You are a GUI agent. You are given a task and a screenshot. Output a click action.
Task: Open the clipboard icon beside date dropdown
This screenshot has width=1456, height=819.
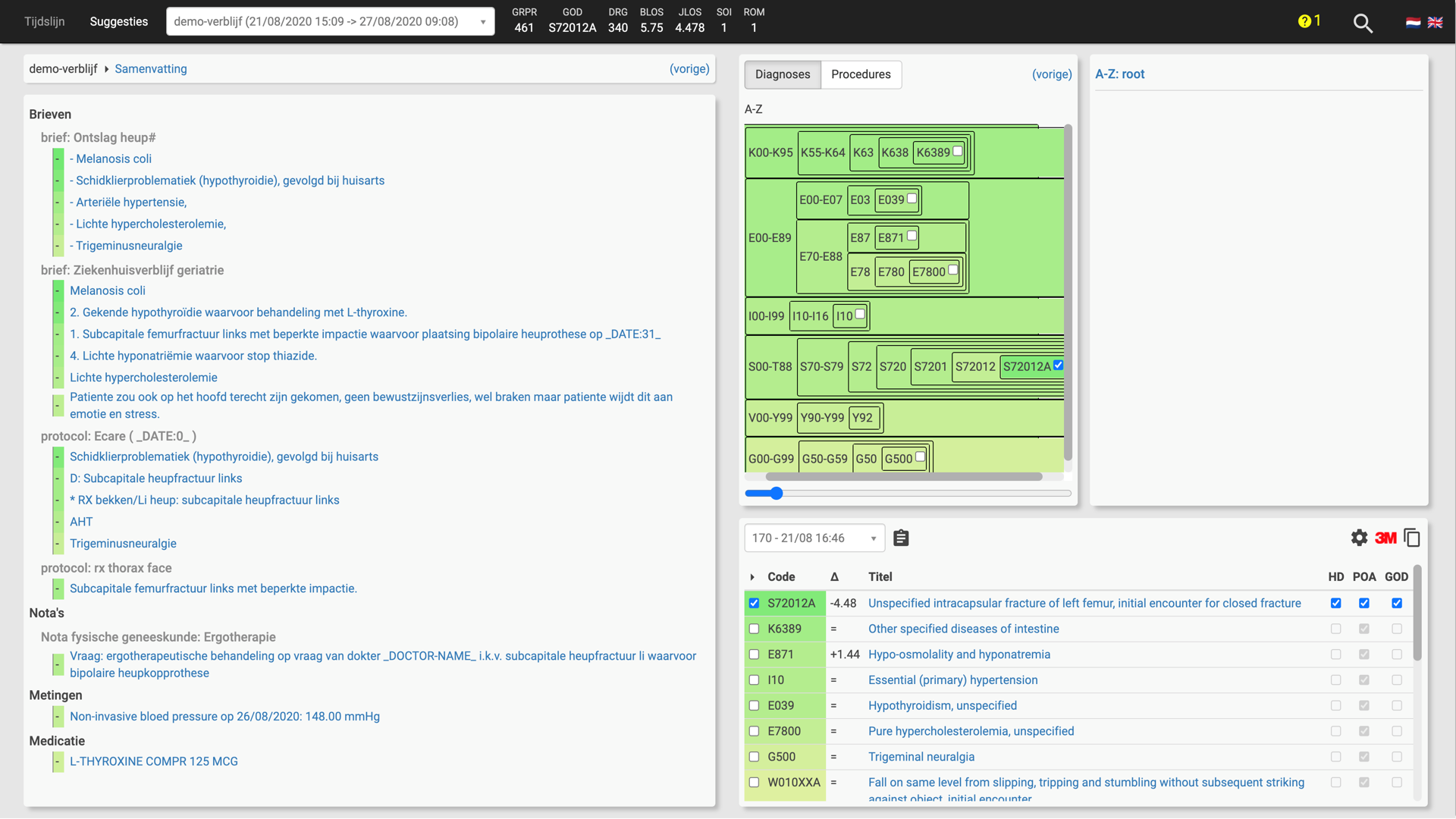901,538
